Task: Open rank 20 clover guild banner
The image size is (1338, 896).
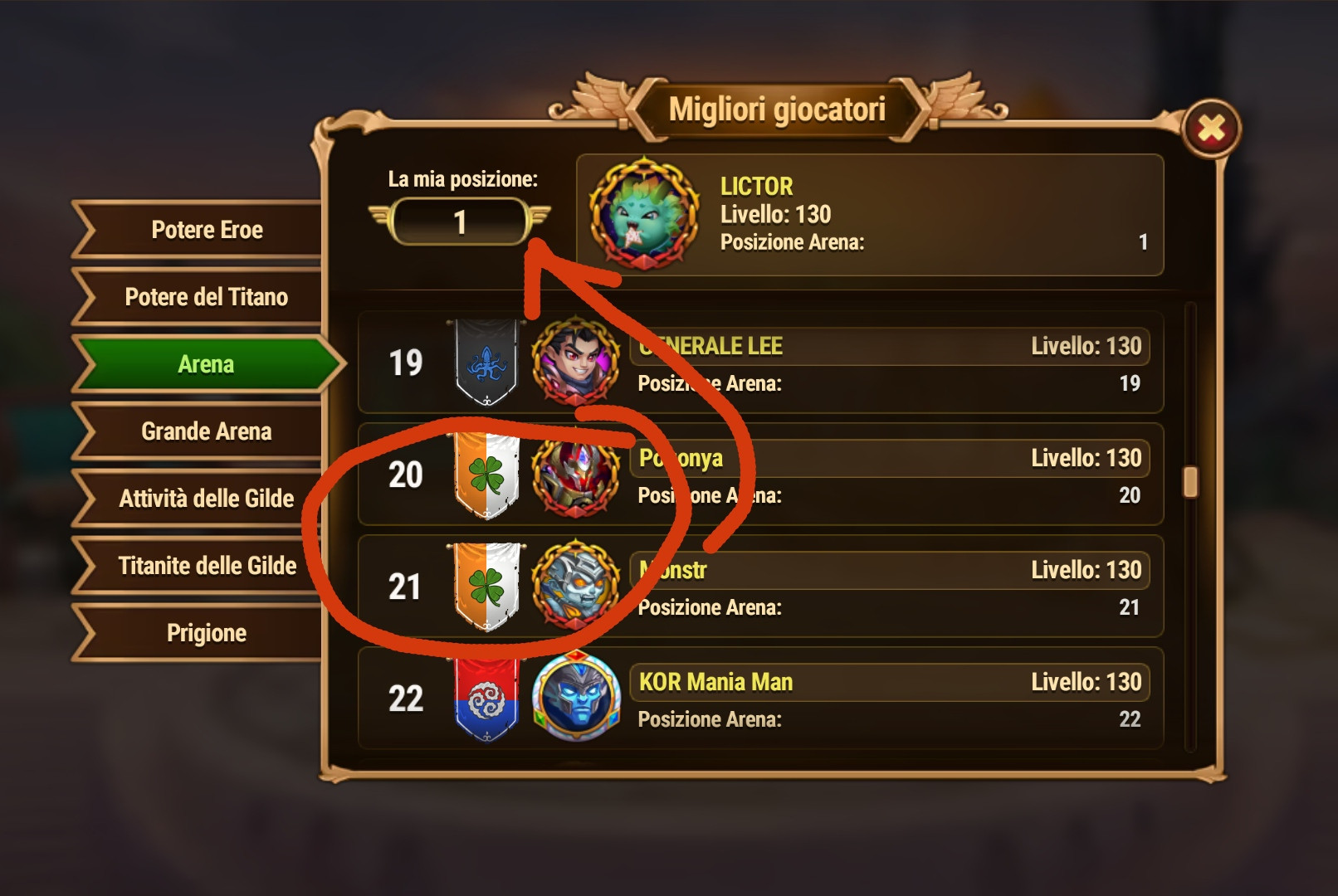Action: pos(487,475)
